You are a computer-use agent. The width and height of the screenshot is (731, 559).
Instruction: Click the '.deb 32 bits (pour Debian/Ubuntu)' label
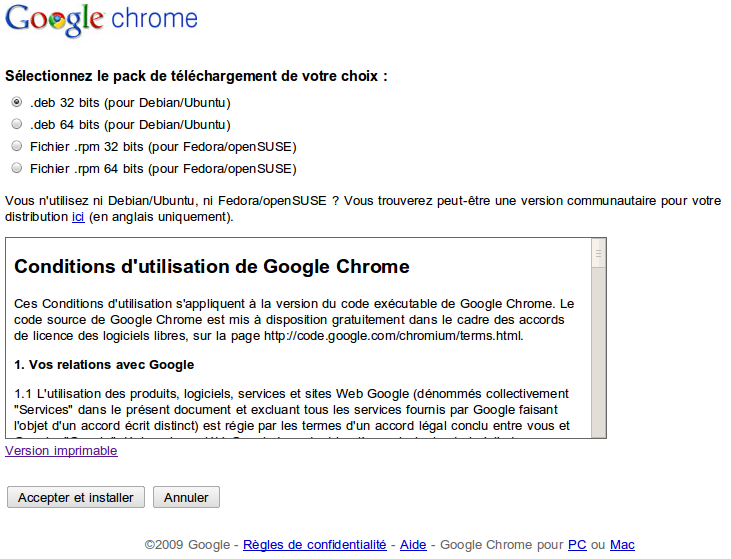[x=131, y=103]
